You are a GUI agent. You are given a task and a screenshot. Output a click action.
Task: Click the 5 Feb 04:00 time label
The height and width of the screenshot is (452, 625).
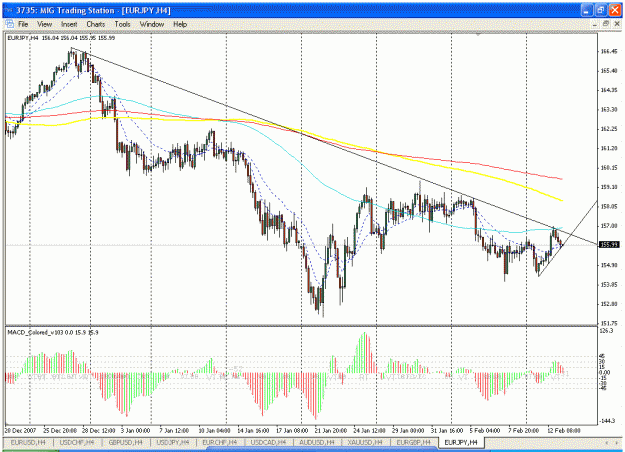point(485,431)
